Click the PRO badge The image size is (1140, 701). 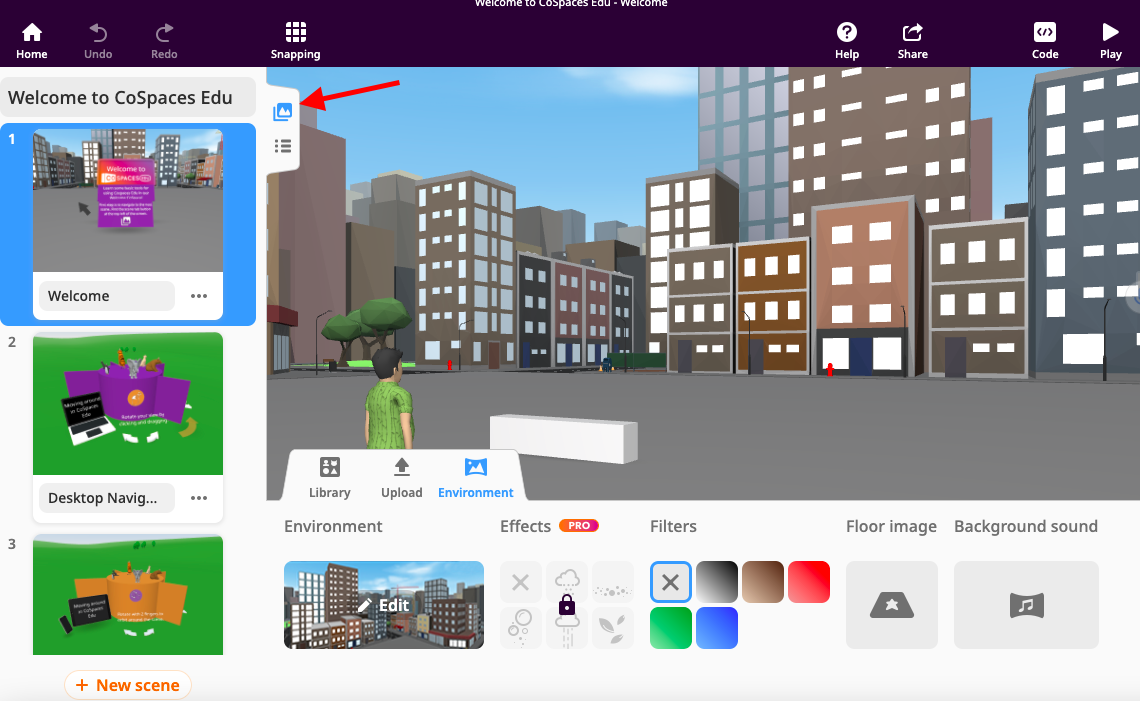[x=579, y=526]
